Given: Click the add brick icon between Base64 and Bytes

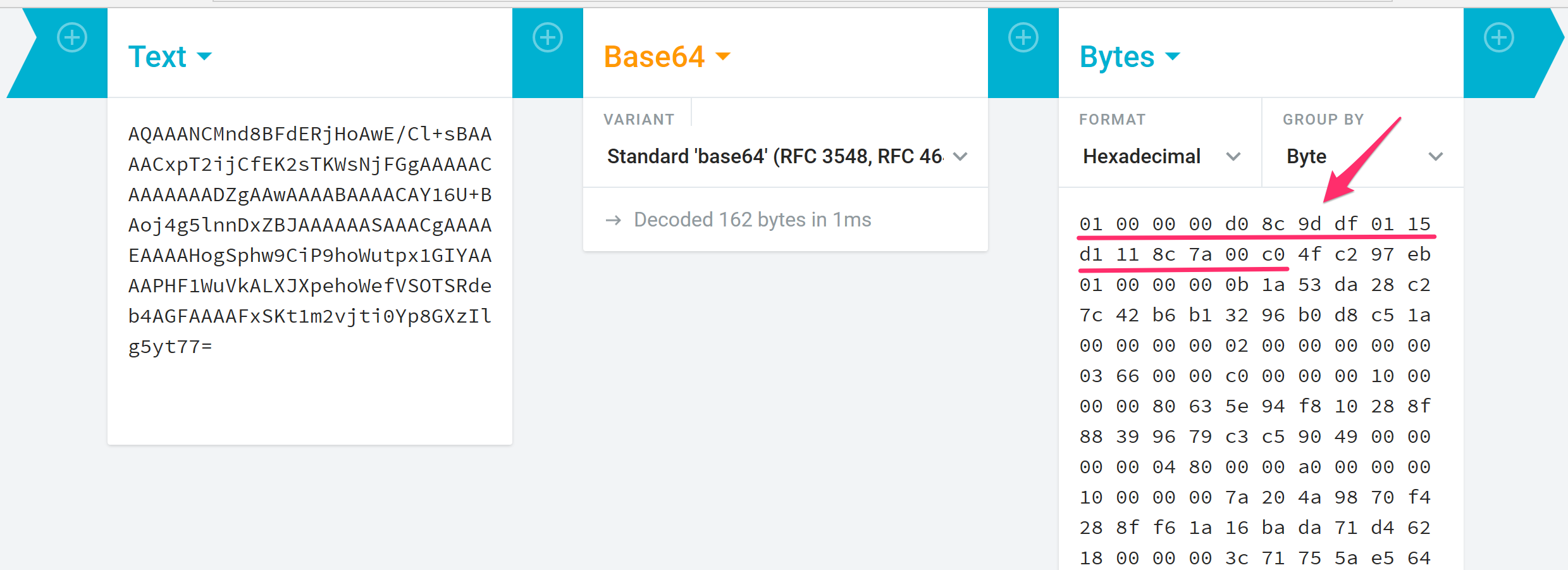Looking at the screenshot, I should click(1023, 37).
